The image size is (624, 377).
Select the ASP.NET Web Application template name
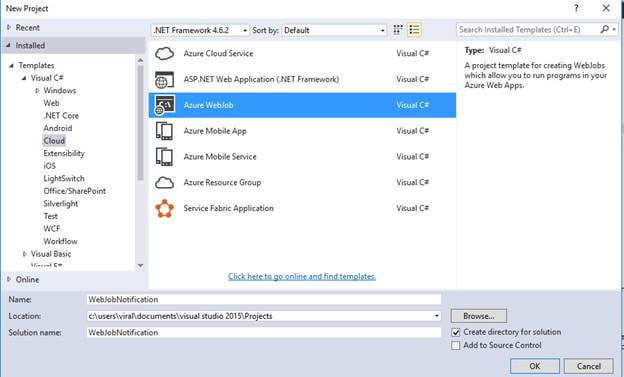(x=261, y=79)
